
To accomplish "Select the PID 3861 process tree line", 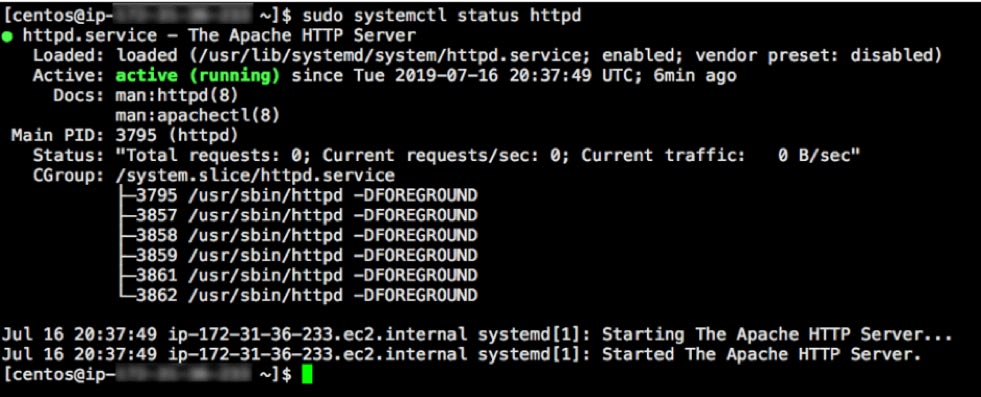I will pos(298,275).
